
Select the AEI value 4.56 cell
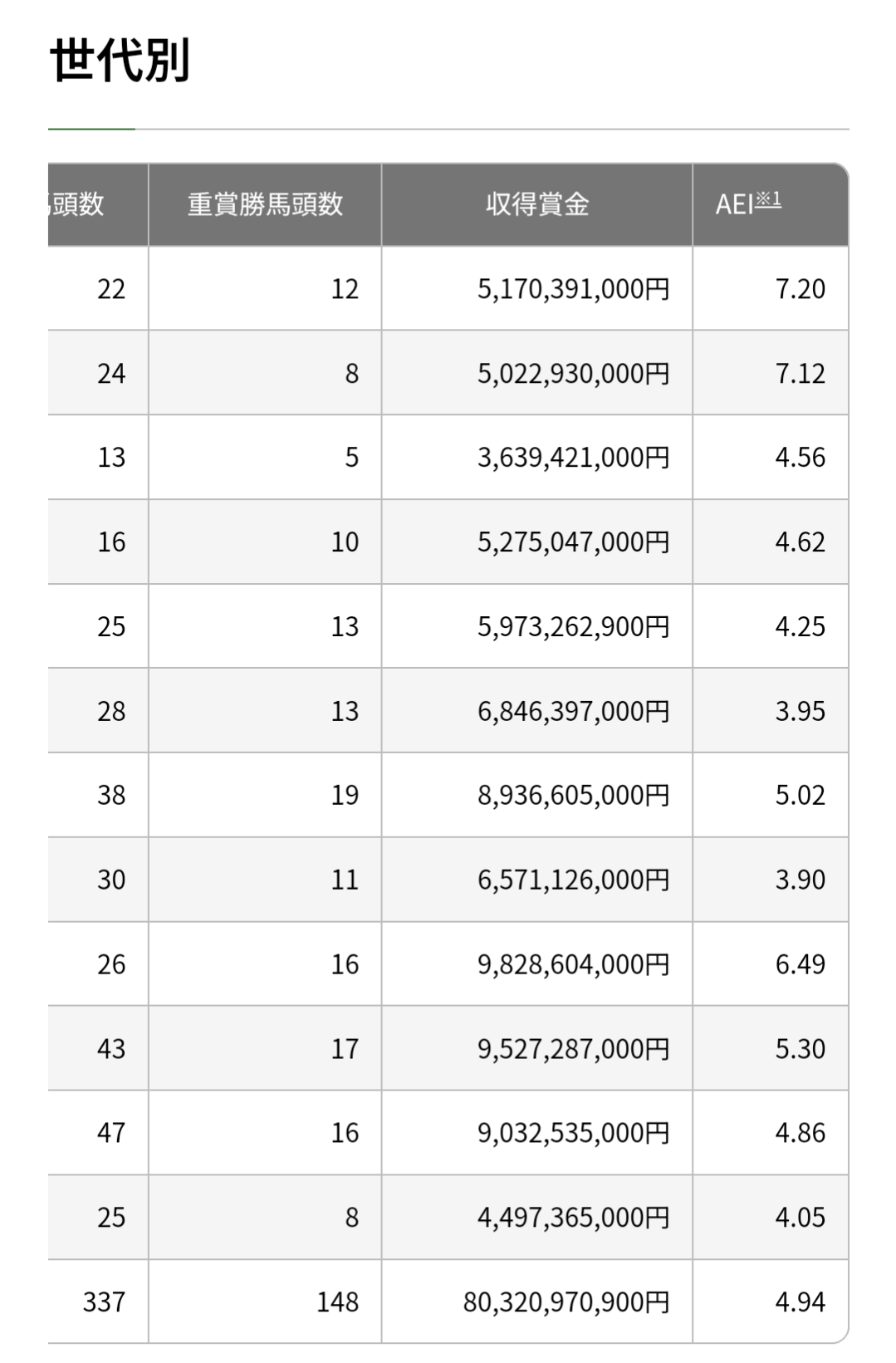click(771, 458)
